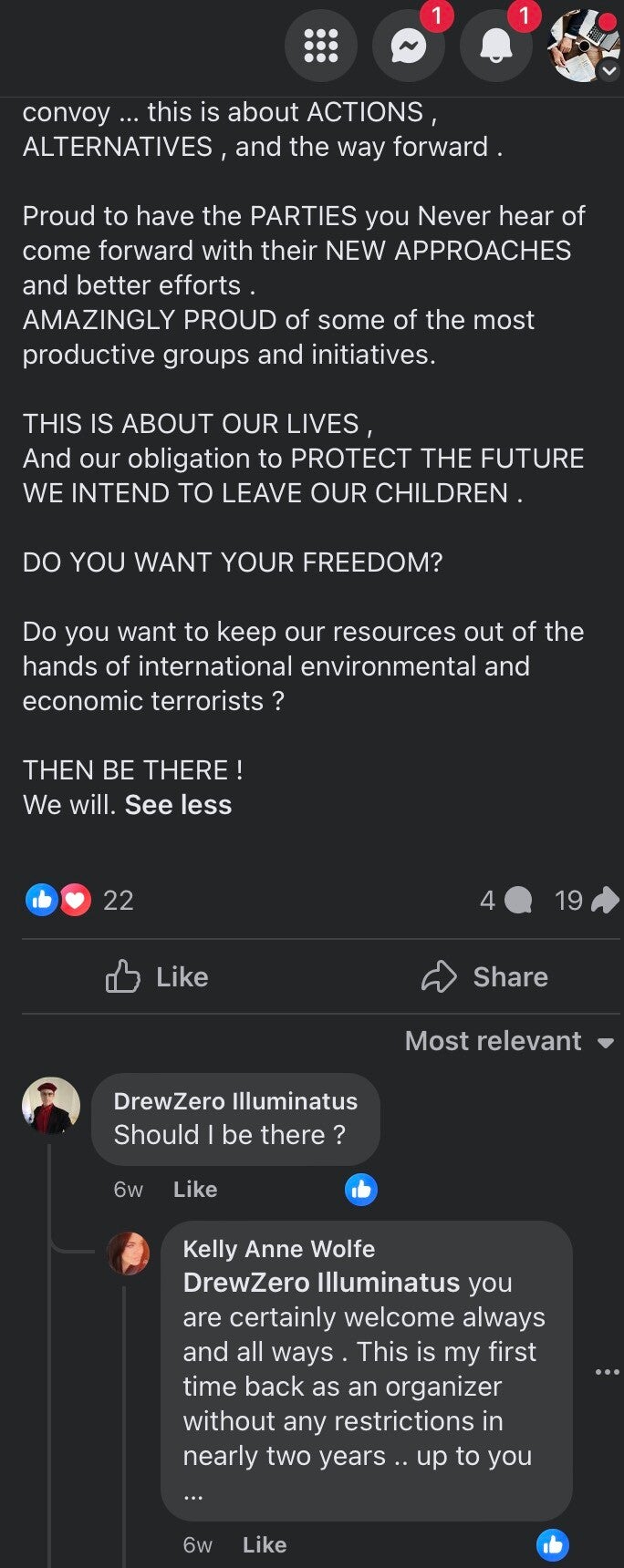Click Kelly Anne Wolfe's profile picture
The height and width of the screenshot is (1568, 624).
(129, 1253)
